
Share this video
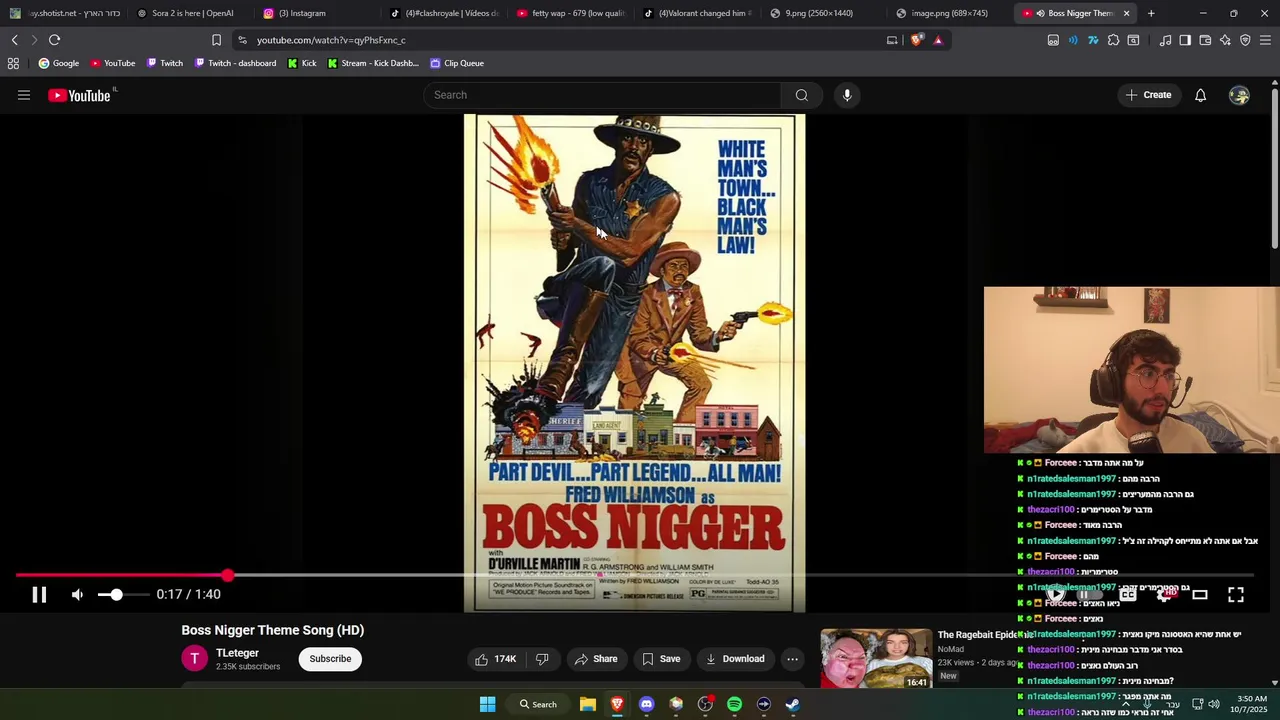click(x=596, y=659)
